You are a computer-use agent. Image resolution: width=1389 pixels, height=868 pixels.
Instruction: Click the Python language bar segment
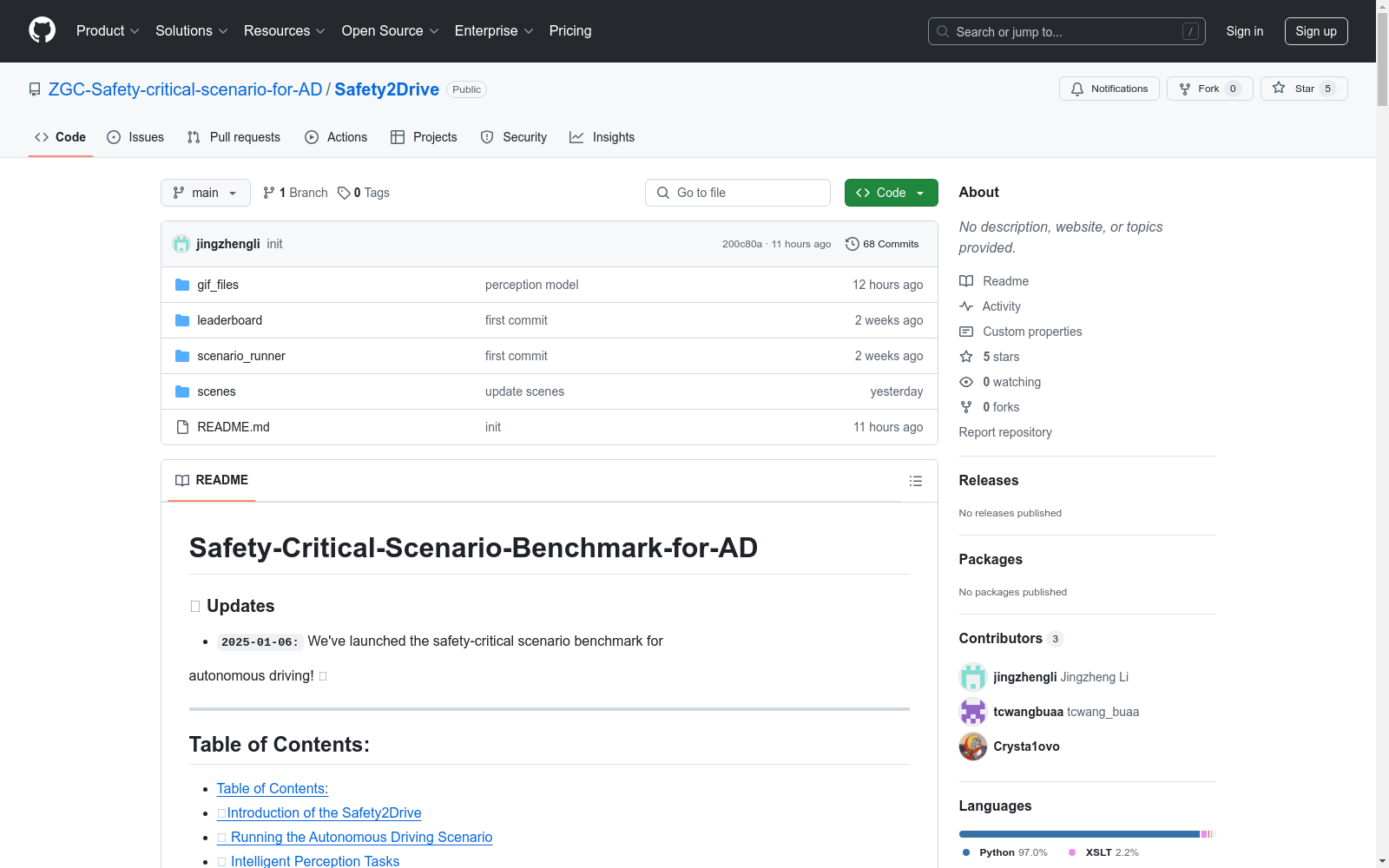click(1079, 834)
